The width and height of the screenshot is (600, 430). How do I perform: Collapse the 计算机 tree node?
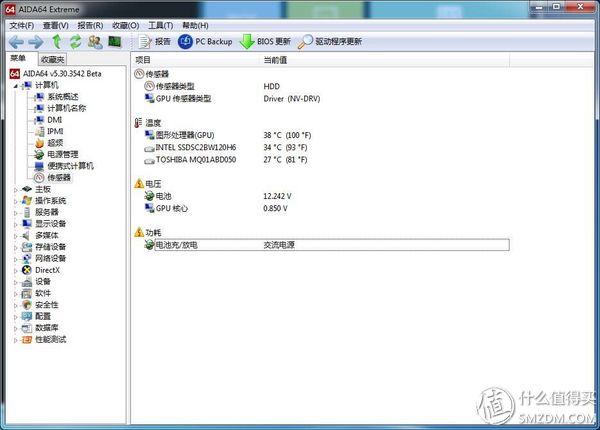tap(16, 85)
